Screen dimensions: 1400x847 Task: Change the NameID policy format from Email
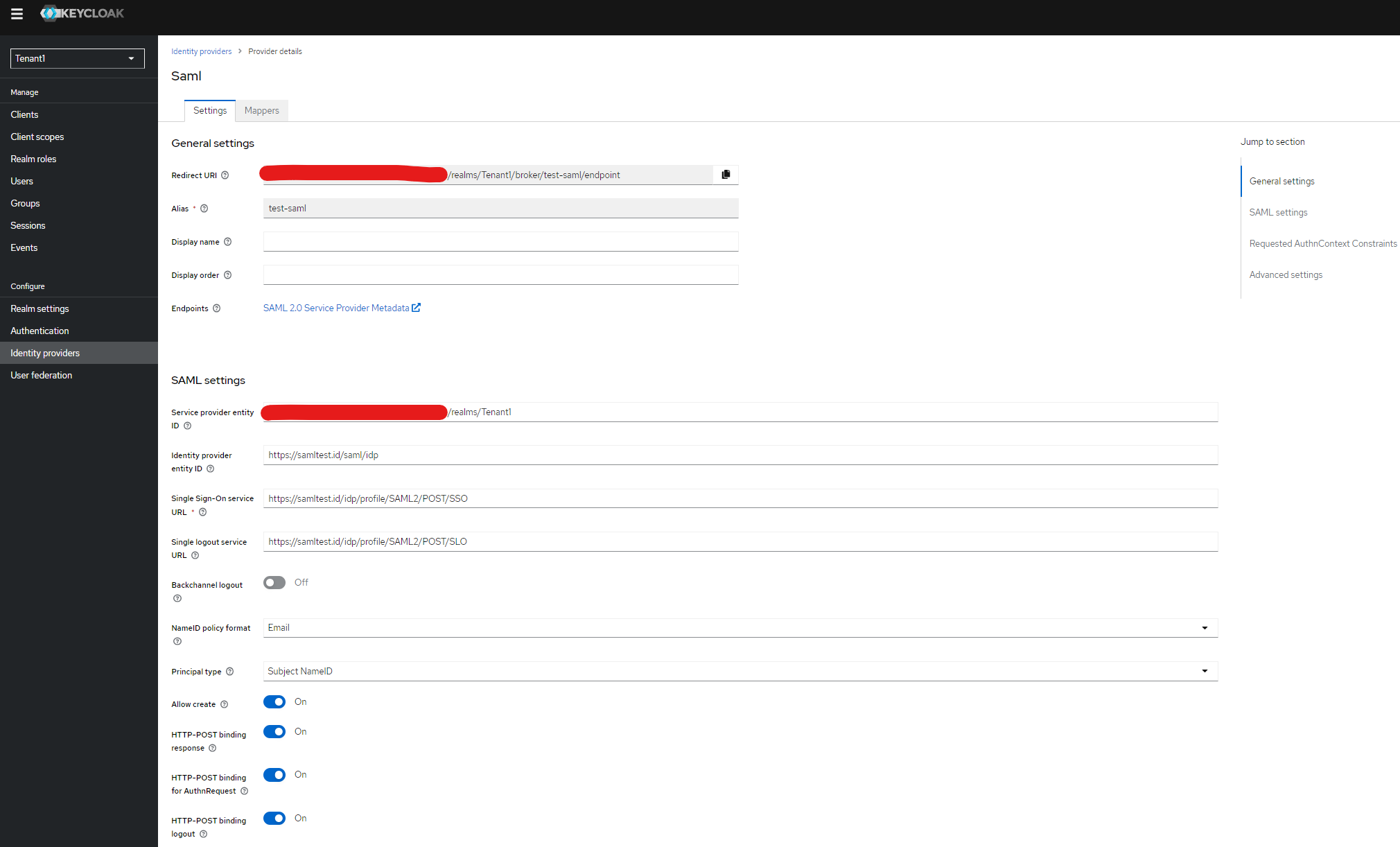tap(1205, 627)
